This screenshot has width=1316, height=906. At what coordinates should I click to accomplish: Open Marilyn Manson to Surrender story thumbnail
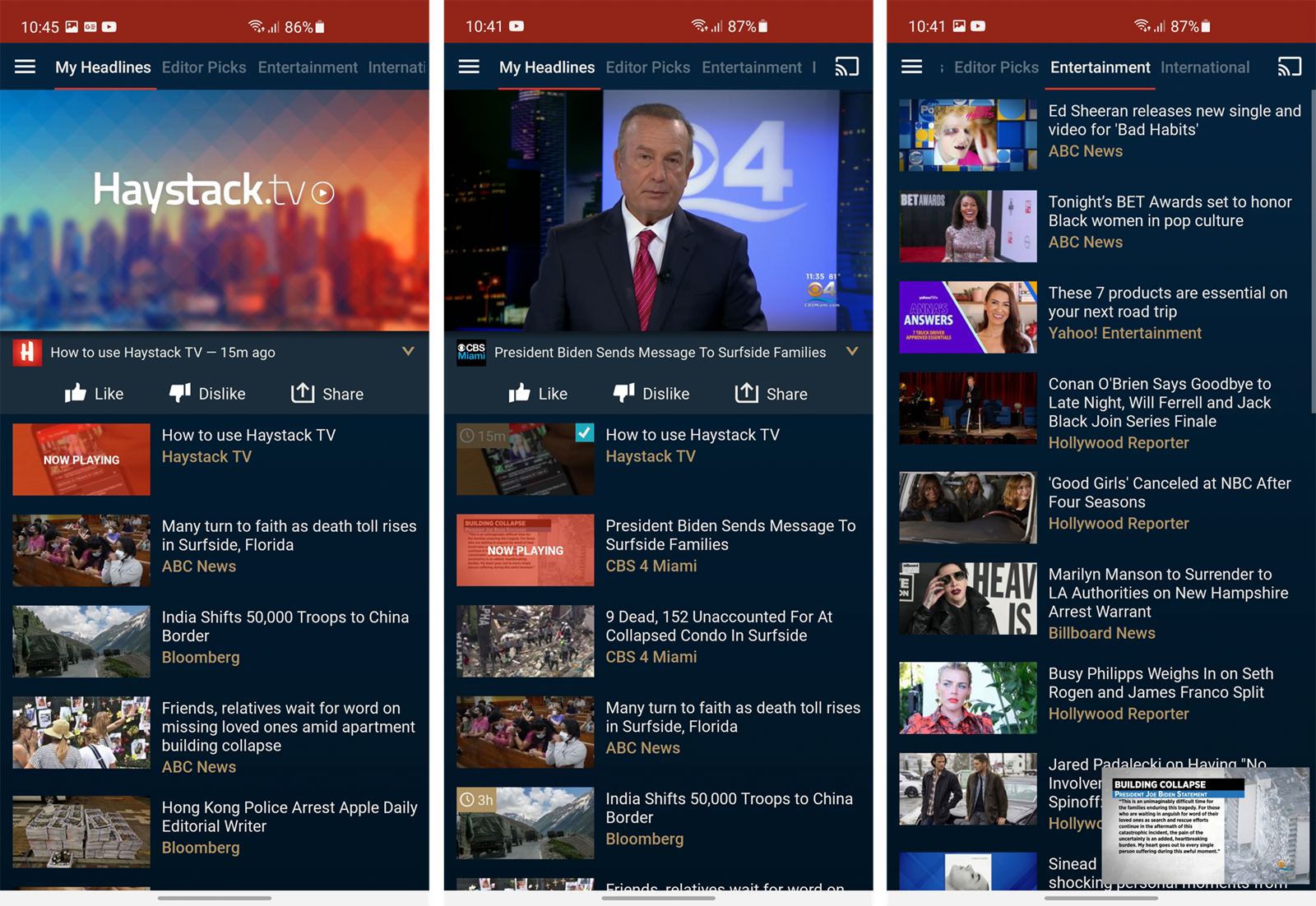[x=968, y=599]
